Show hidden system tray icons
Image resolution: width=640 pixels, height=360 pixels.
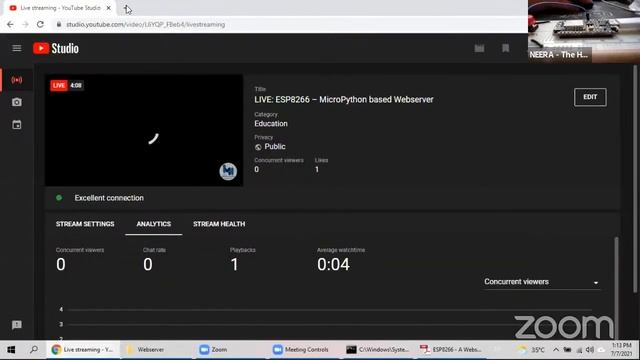point(556,350)
